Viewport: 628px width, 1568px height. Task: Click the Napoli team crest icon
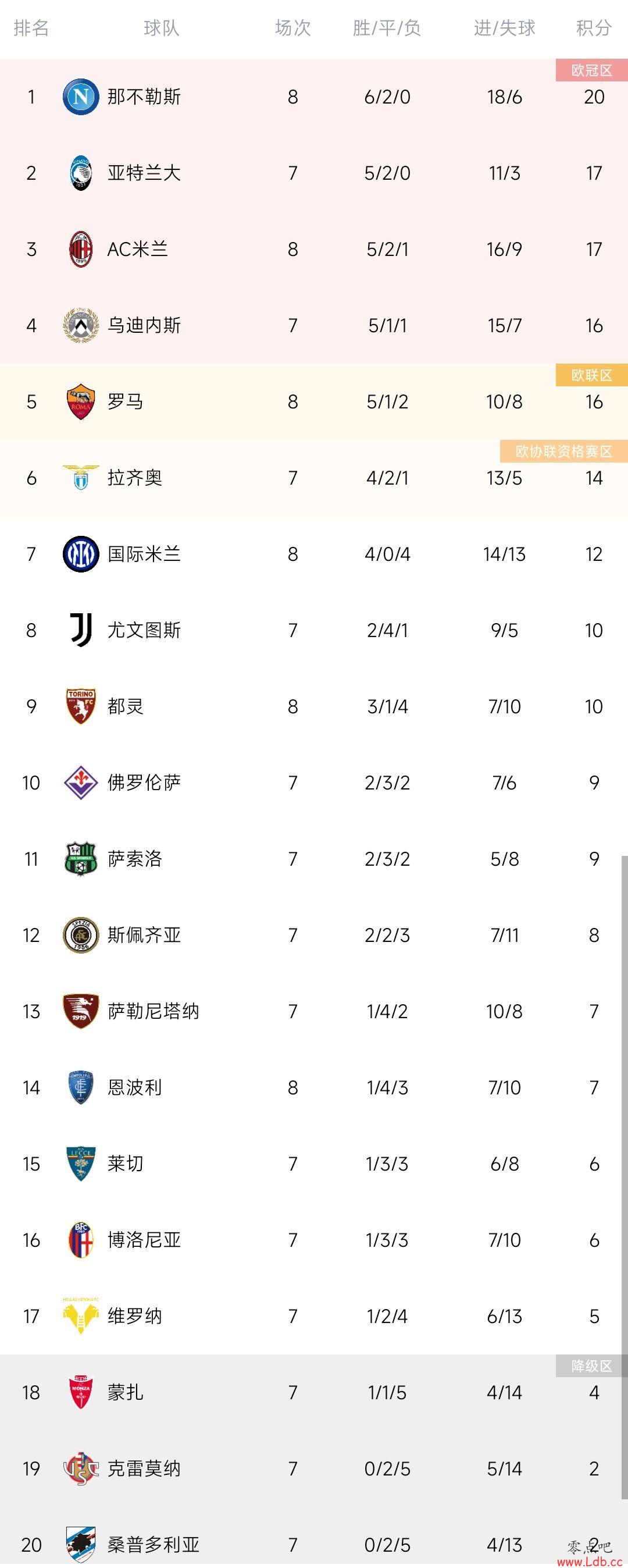[x=81, y=97]
